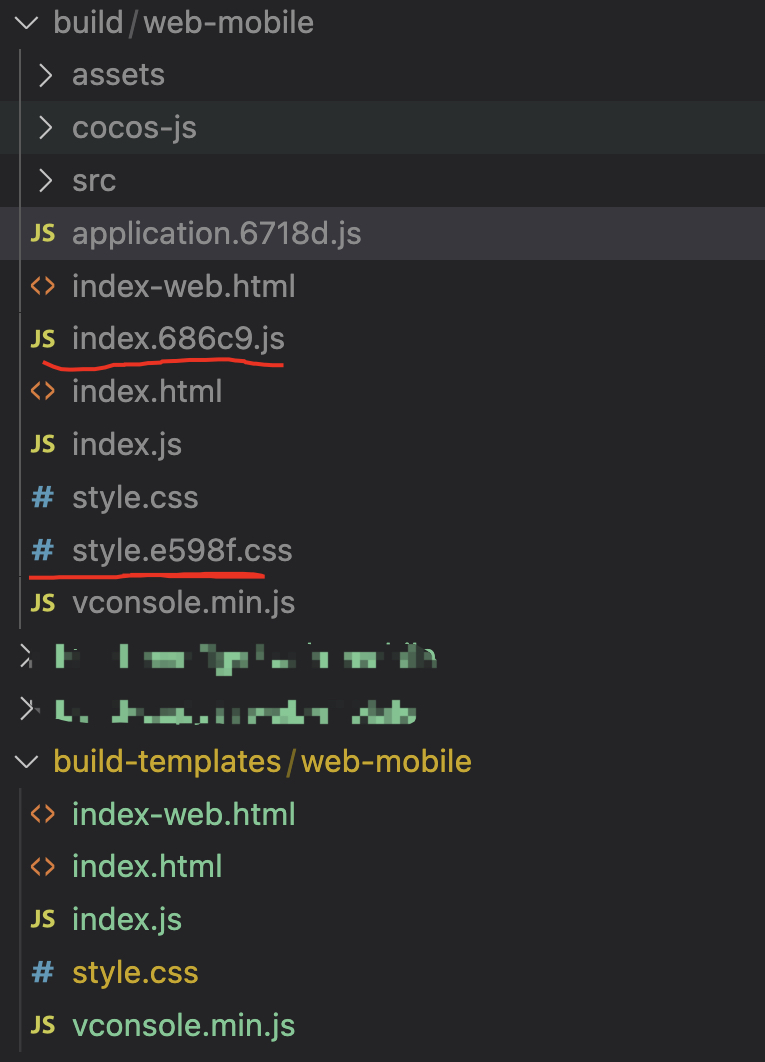Open vconsole.min.js in build-templates folder

[183, 1025]
